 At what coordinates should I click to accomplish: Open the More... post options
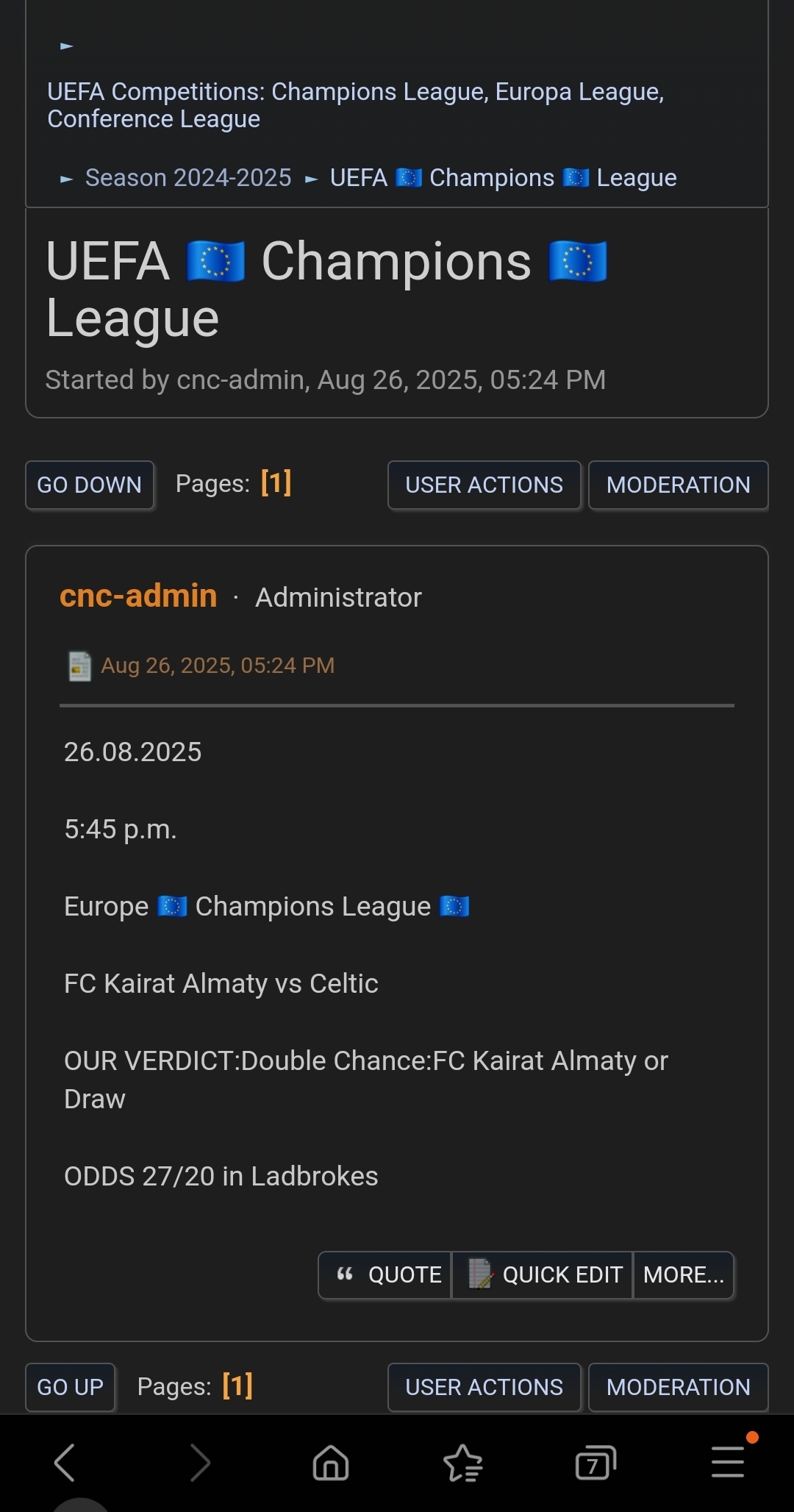tap(683, 1274)
